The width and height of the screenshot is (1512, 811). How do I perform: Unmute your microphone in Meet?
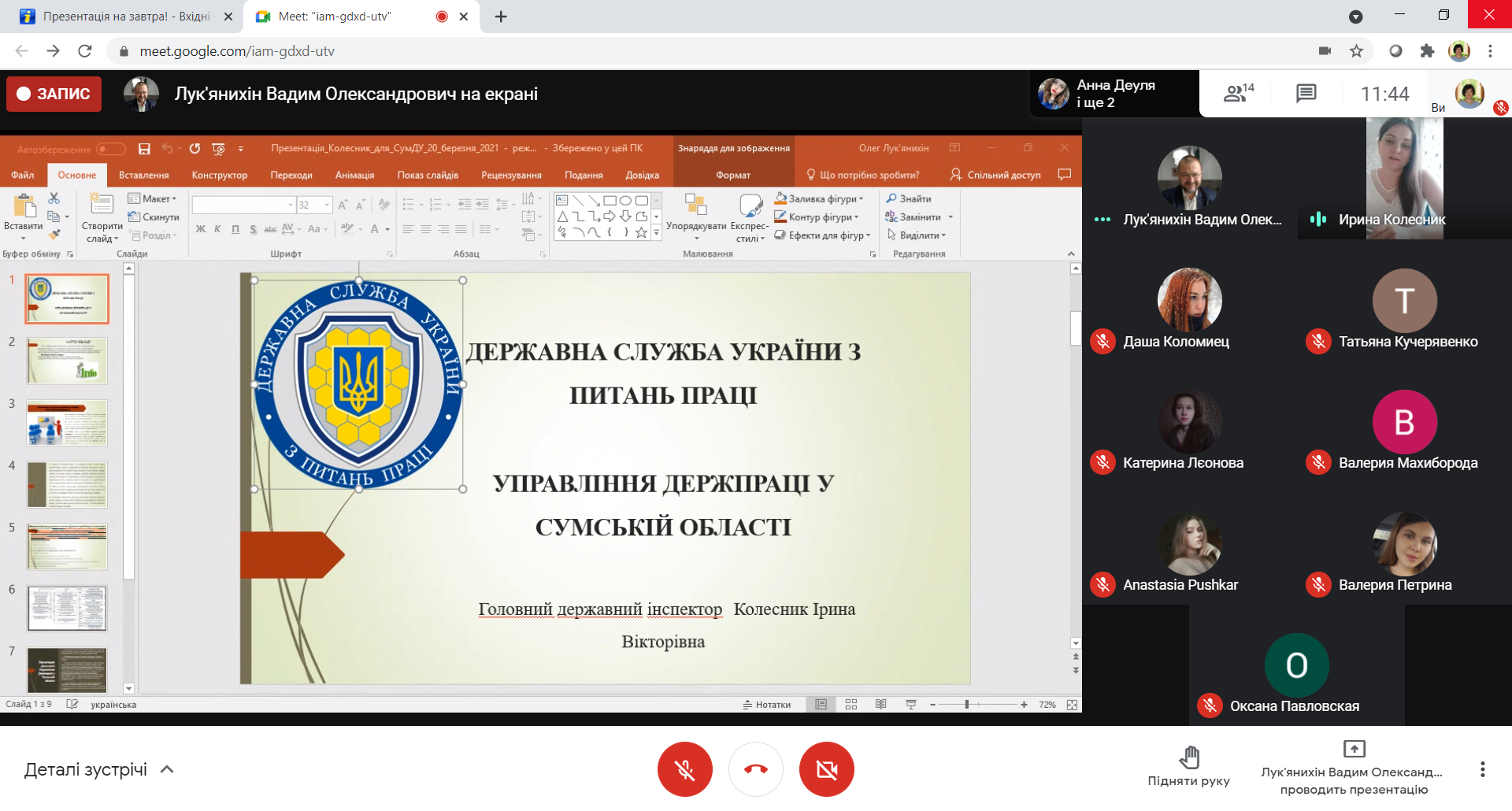point(684,769)
